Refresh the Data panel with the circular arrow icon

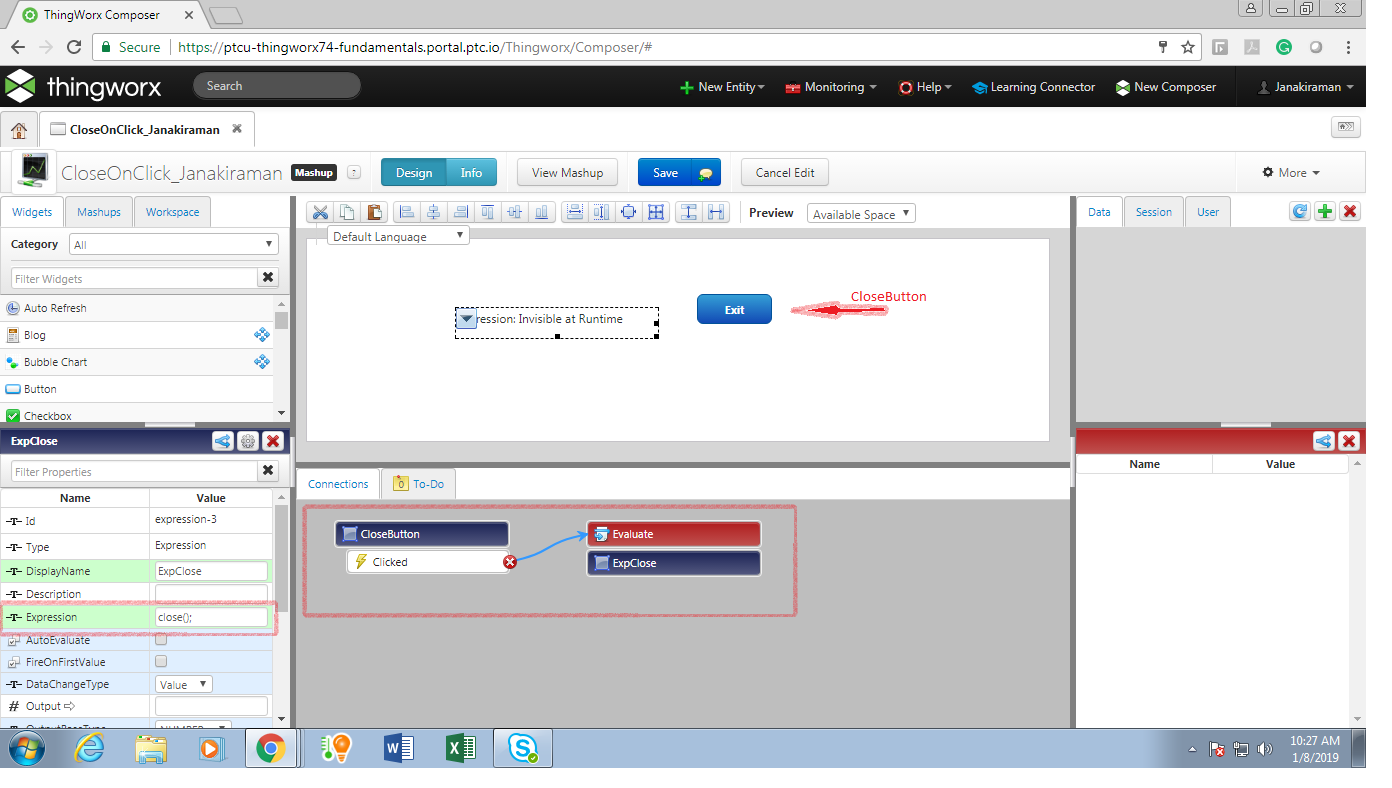(1299, 211)
